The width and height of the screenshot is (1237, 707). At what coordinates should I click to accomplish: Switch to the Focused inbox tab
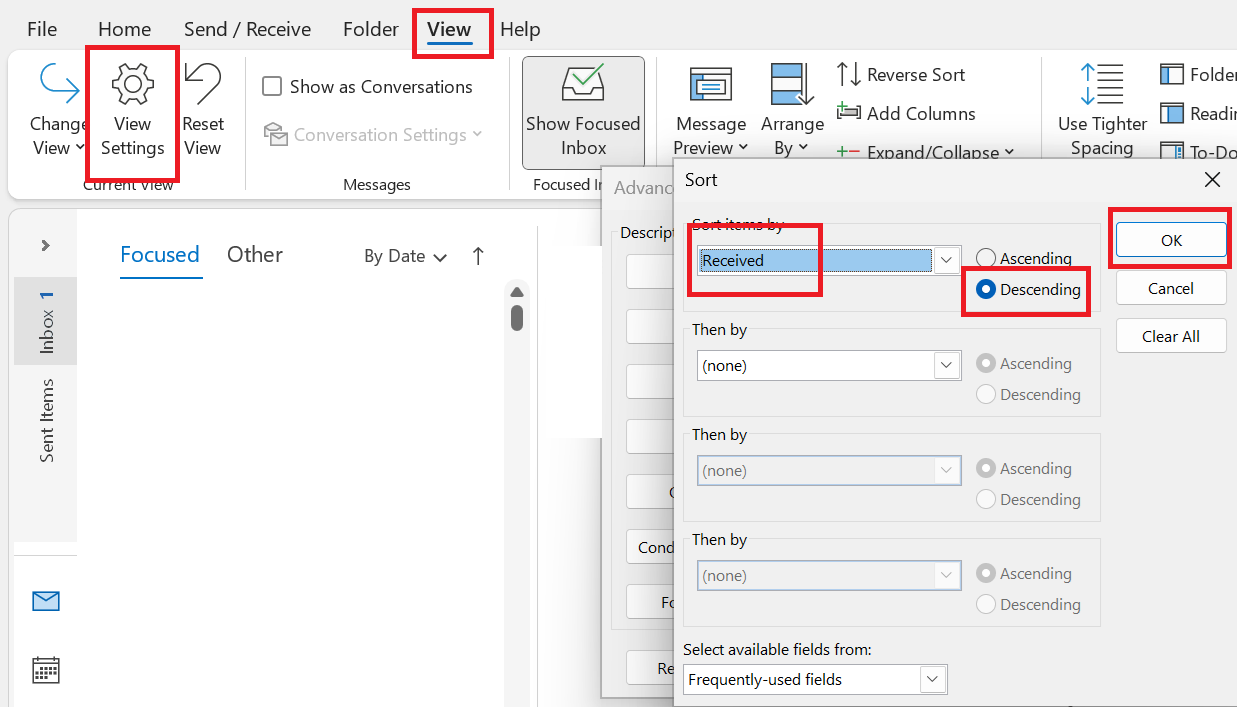pos(160,255)
